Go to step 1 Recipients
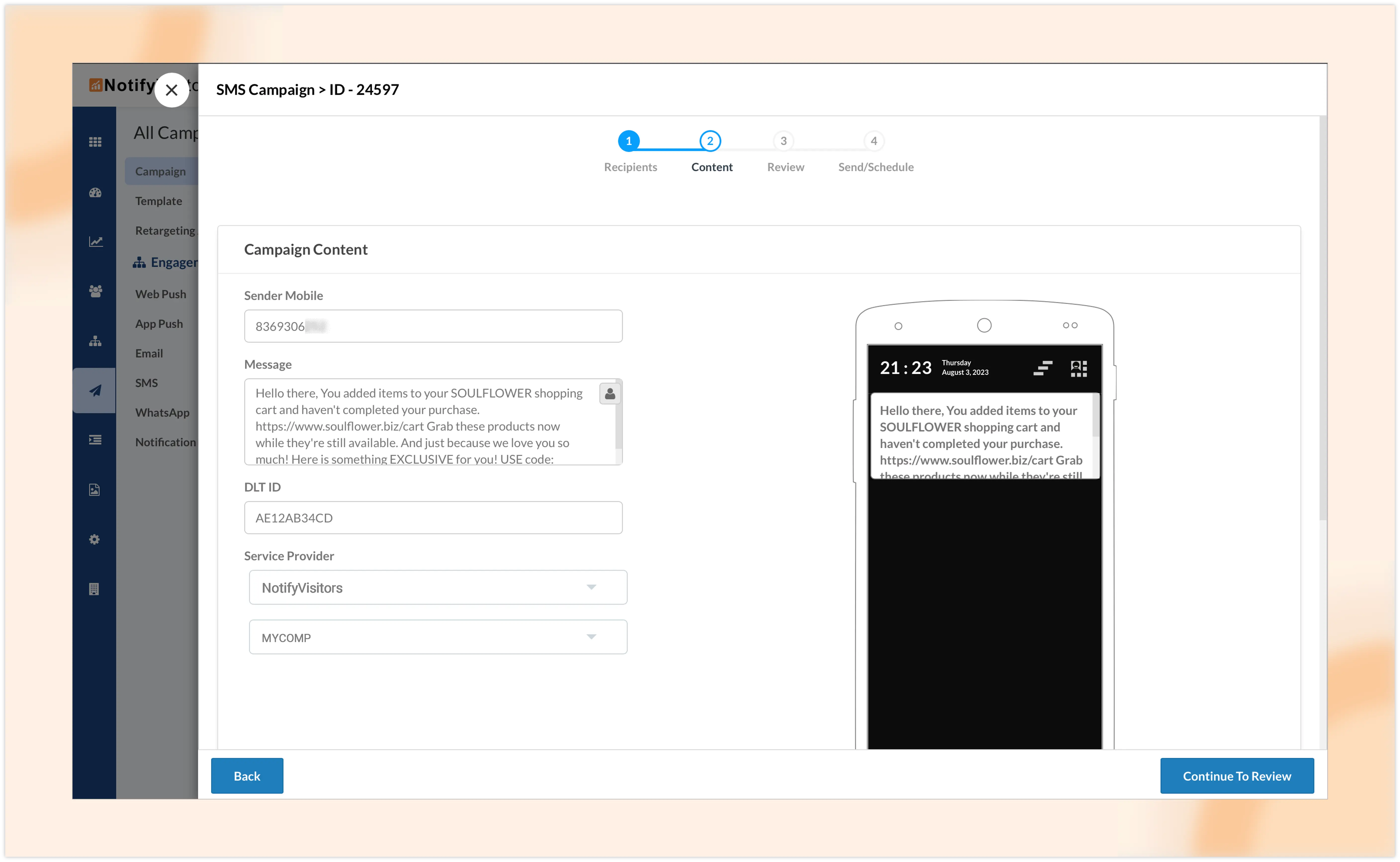 click(629, 141)
